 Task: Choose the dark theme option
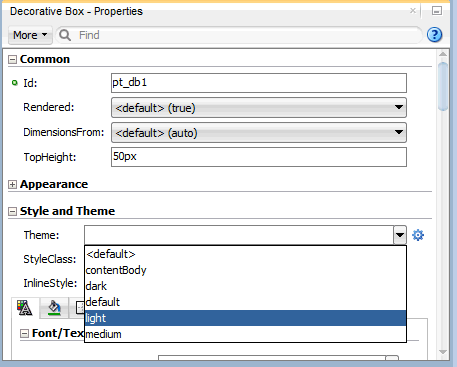(x=246, y=286)
